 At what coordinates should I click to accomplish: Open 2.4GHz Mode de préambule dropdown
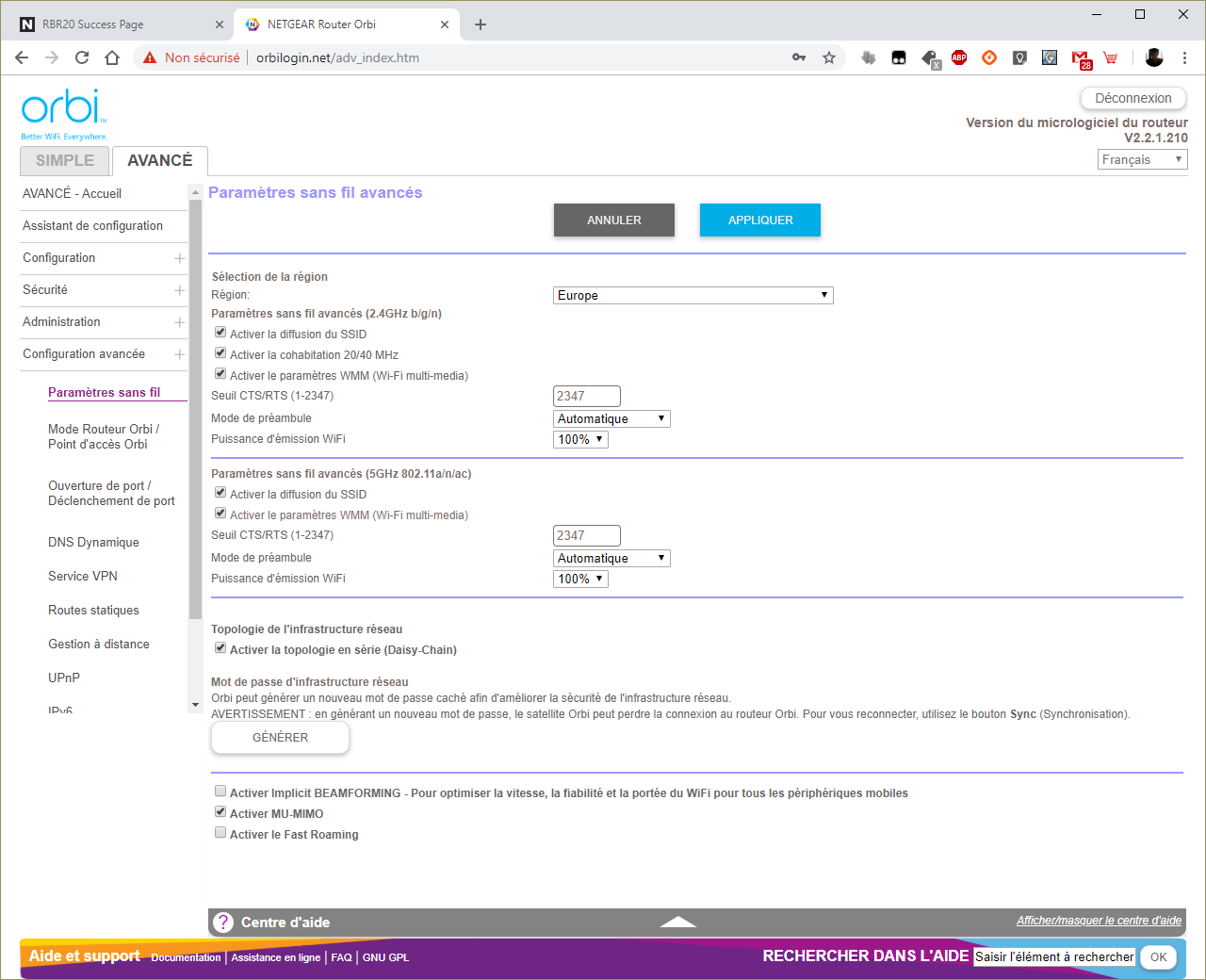(x=611, y=418)
